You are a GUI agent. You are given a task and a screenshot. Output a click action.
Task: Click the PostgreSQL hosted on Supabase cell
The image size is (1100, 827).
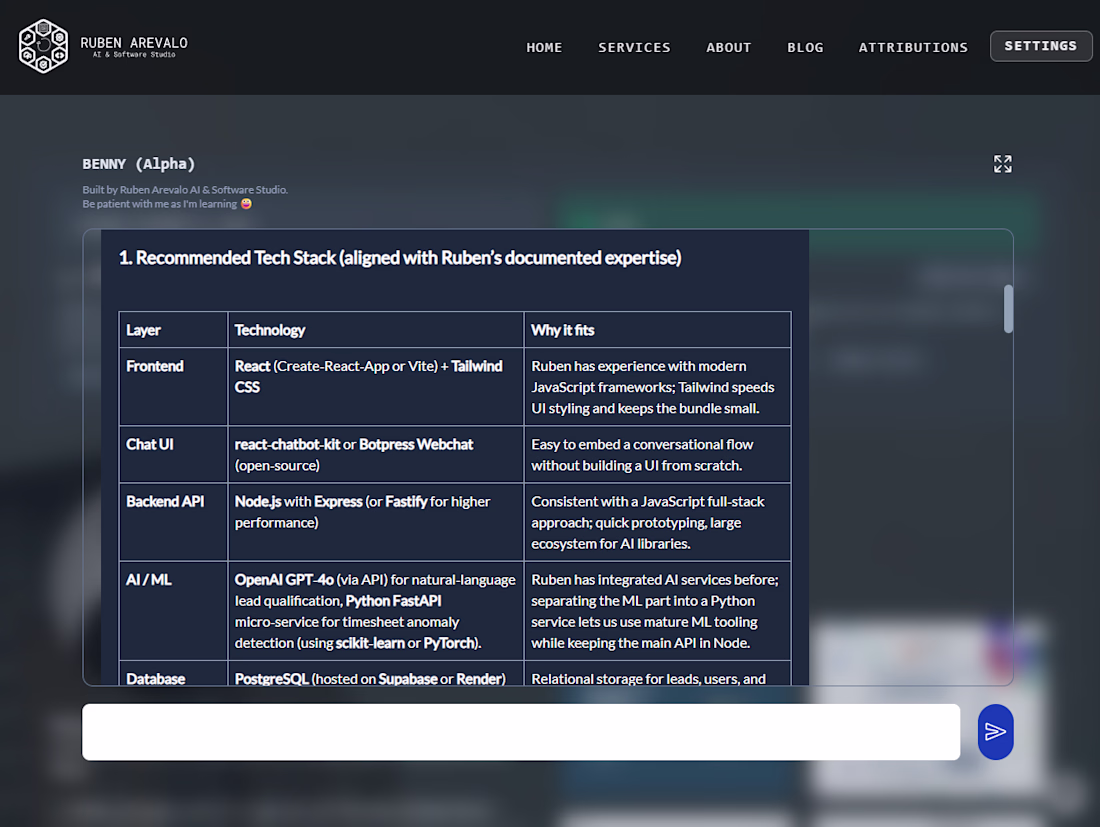point(375,673)
